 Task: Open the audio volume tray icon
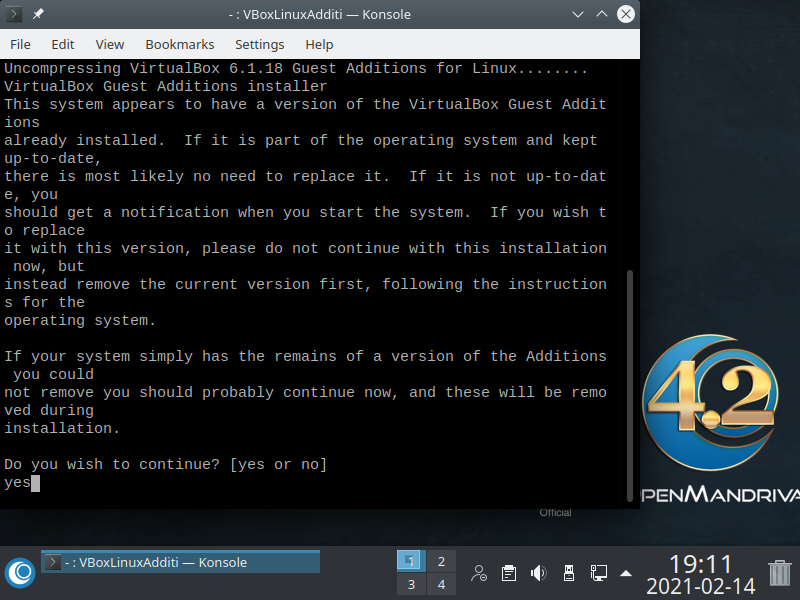click(538, 573)
